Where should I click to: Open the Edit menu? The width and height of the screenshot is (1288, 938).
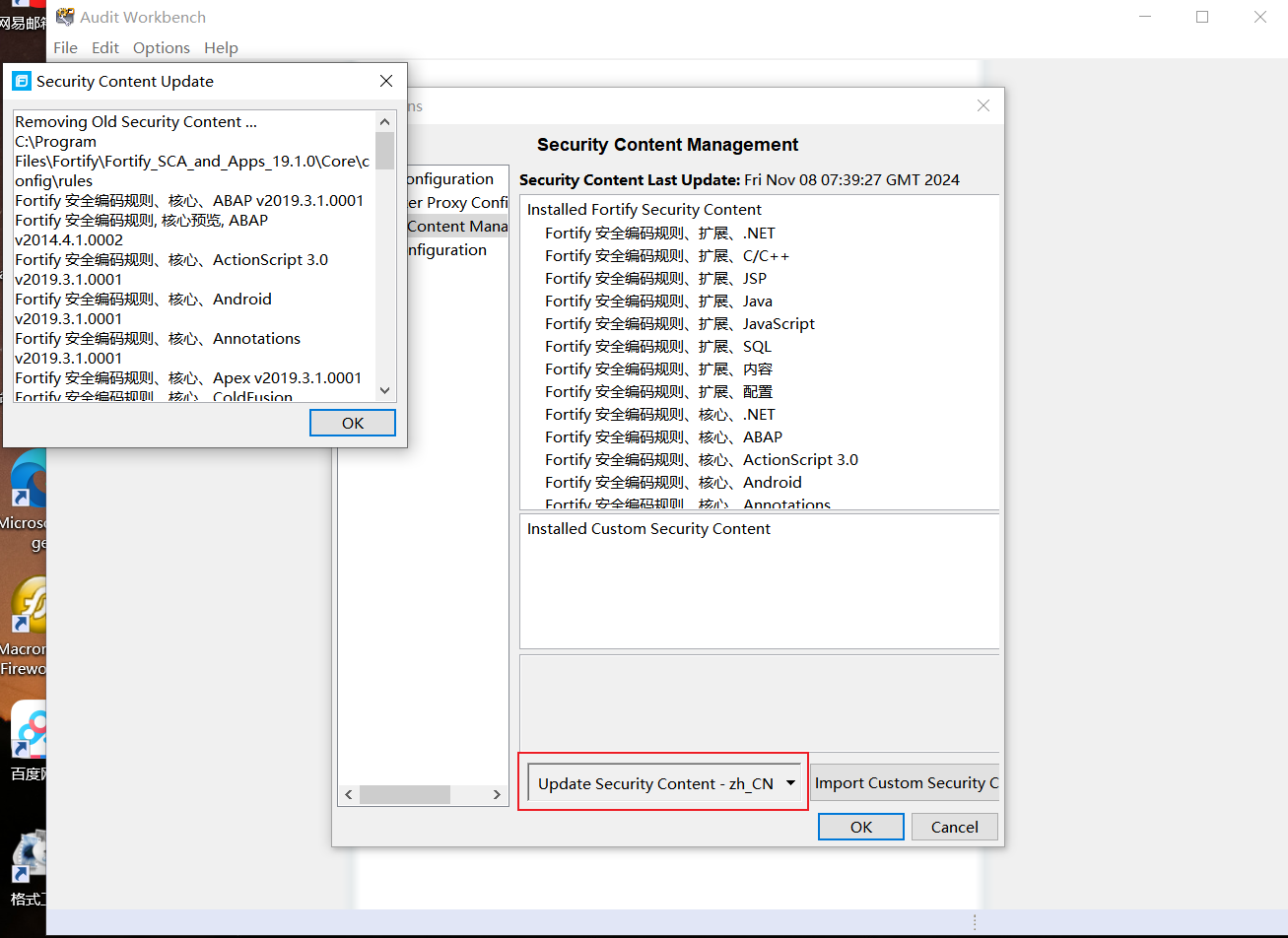(105, 47)
